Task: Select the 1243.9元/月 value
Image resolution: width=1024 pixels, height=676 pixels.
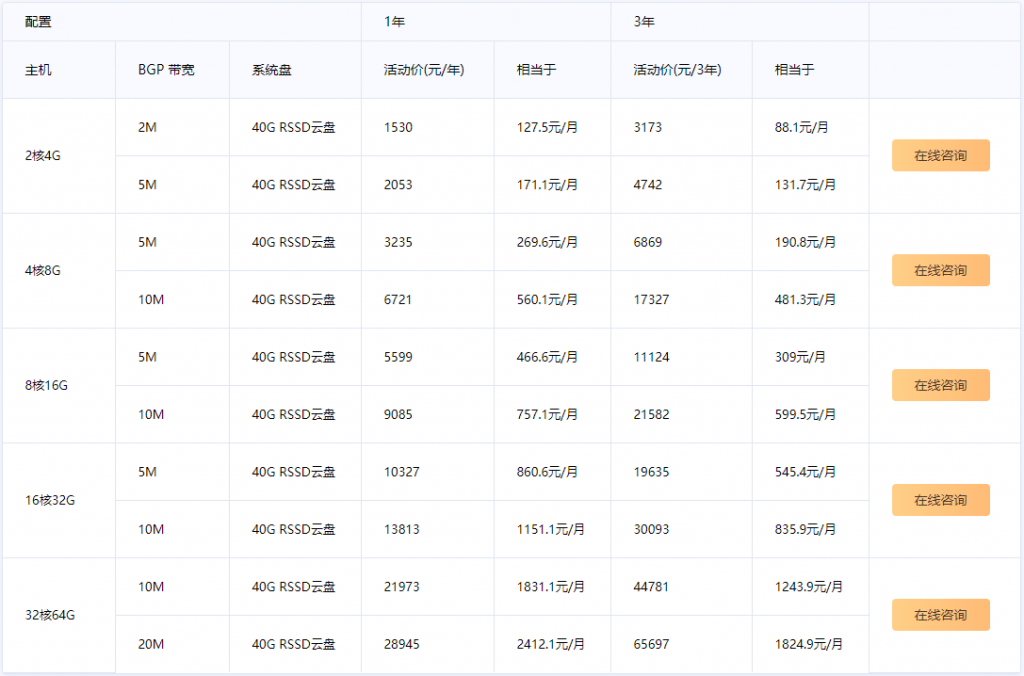Action: point(808,587)
